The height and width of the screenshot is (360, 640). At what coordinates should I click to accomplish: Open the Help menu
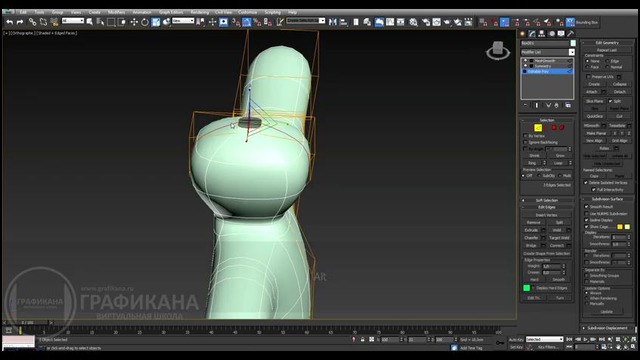292,12
